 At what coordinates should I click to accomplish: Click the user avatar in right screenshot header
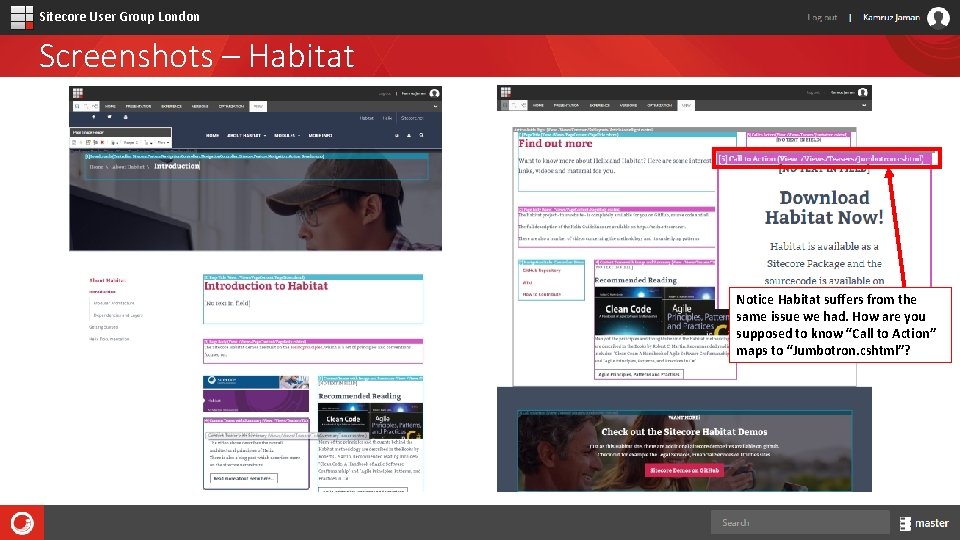(863, 92)
